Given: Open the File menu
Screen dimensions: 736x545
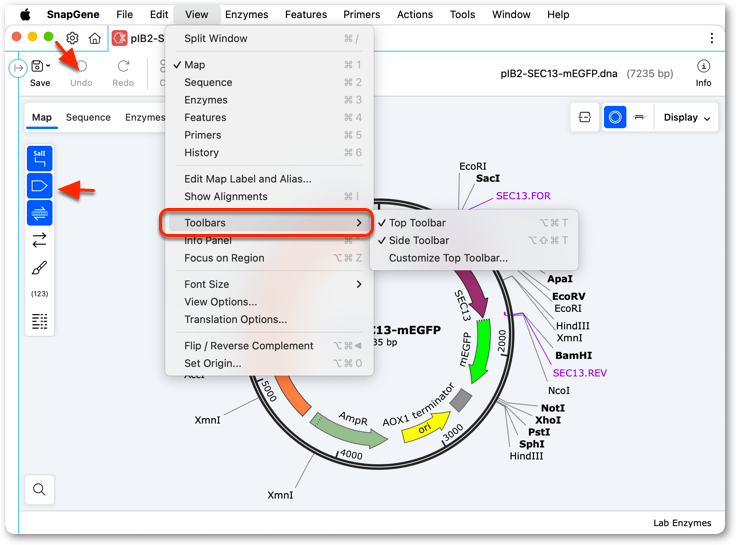Looking at the screenshot, I should pyautogui.click(x=124, y=15).
